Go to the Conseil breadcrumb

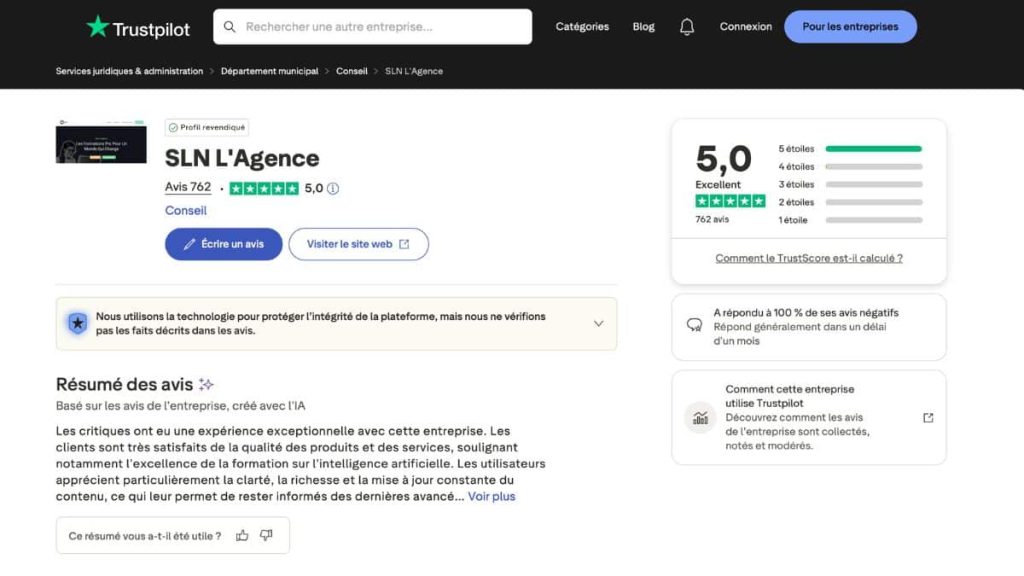(x=351, y=71)
